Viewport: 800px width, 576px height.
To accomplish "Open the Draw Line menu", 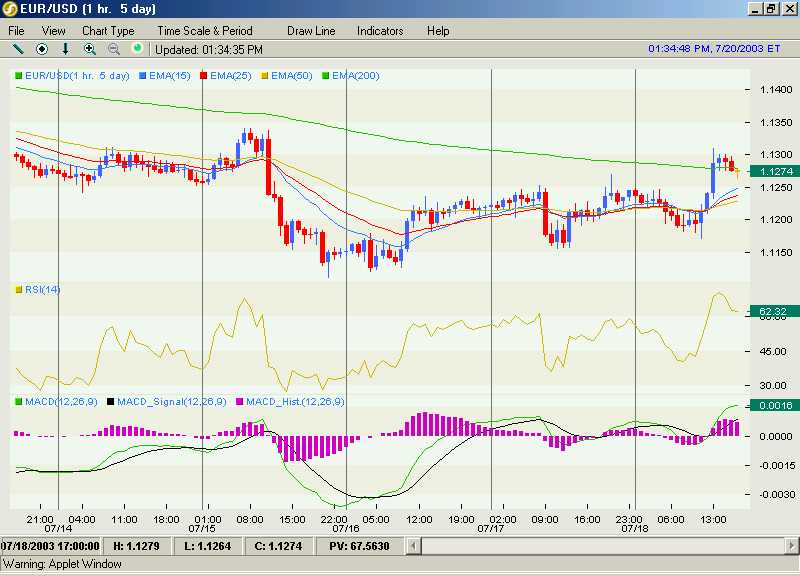I will tap(311, 31).
